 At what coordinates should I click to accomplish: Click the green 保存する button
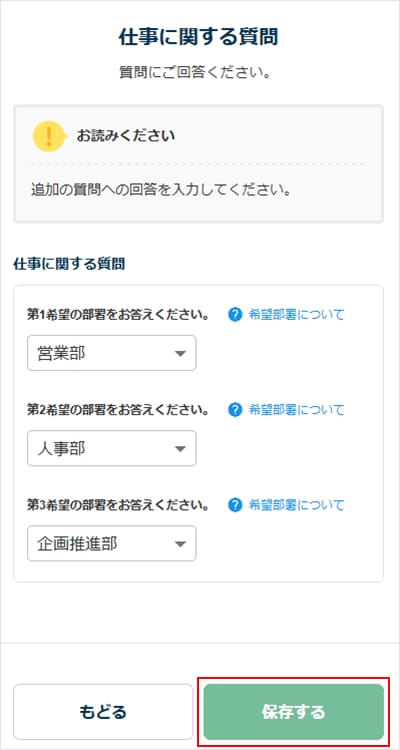[294, 712]
